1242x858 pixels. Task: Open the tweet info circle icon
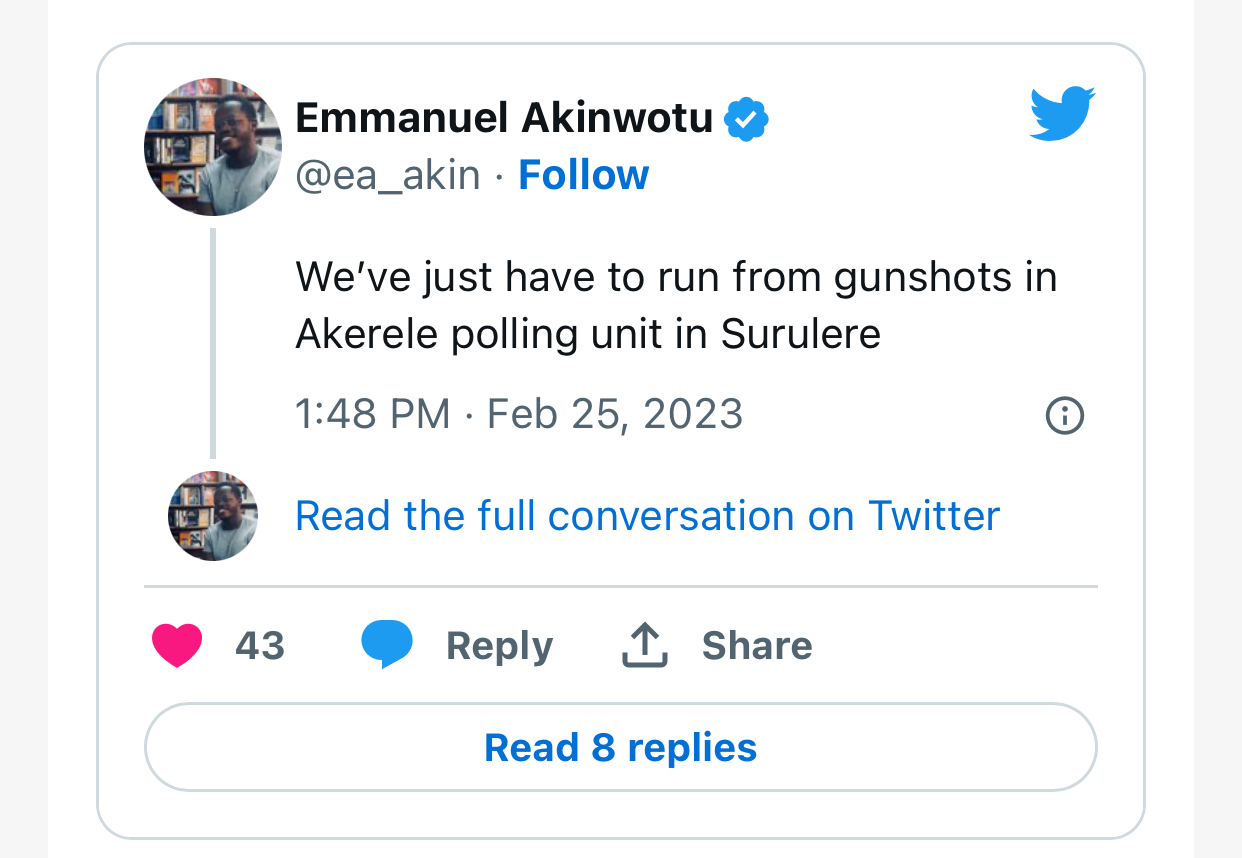click(x=1064, y=415)
